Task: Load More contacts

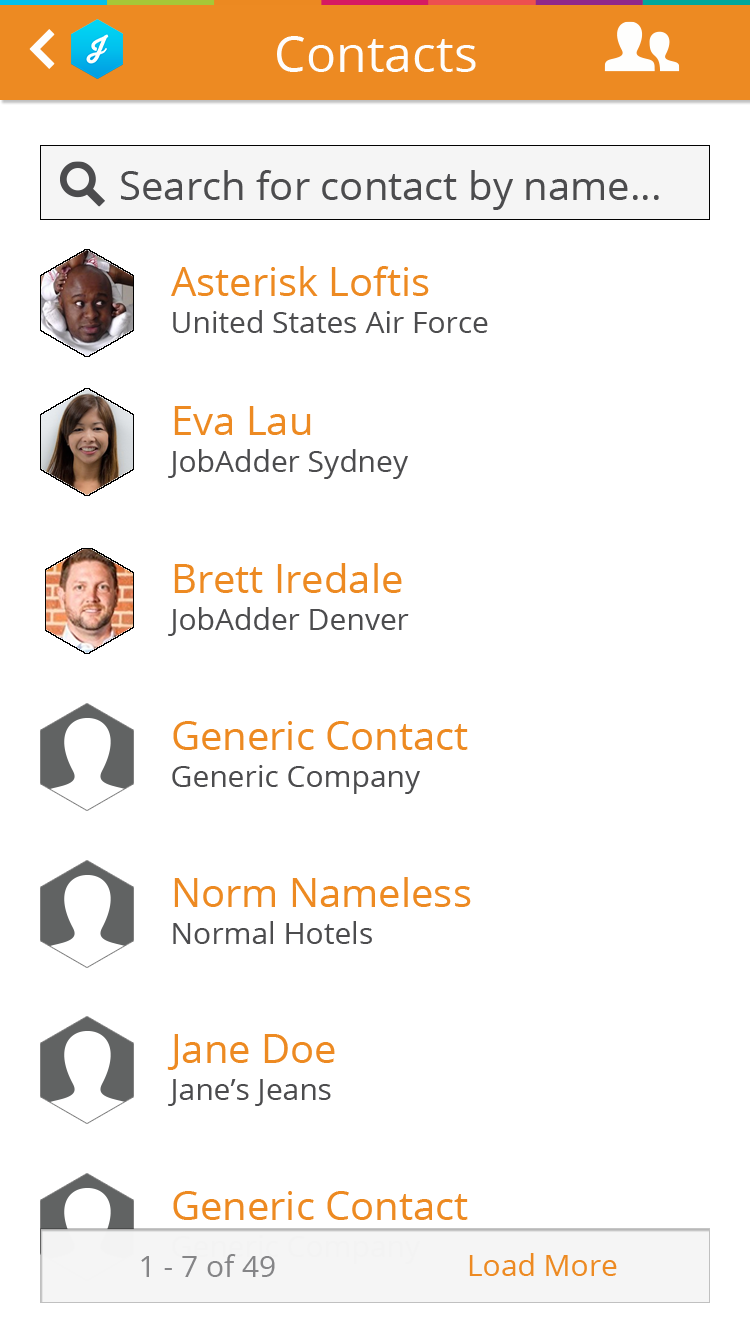Action: (542, 1266)
